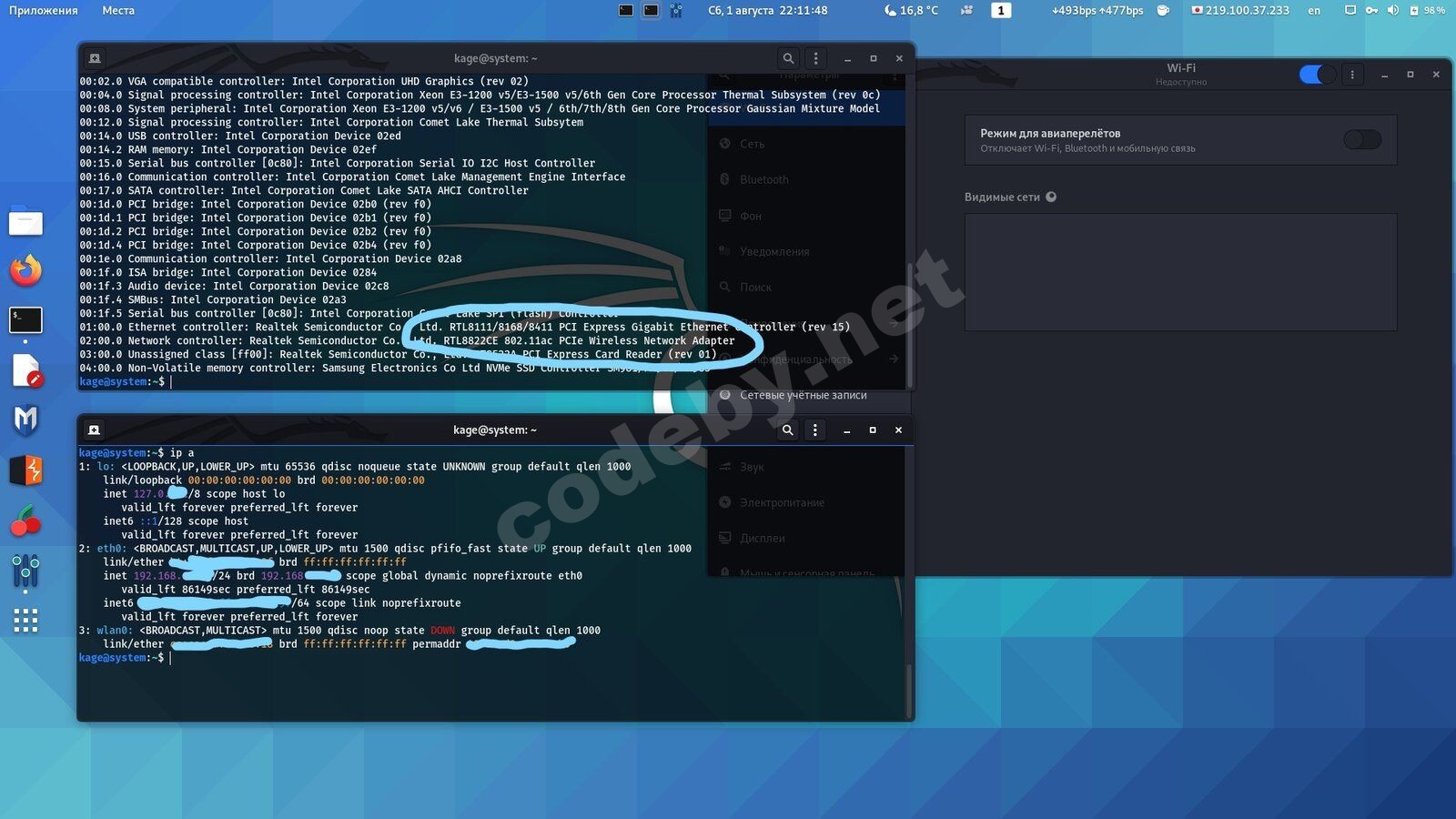Click the Видимые сети empty networks list
The image size is (1456, 819).
click(1180, 272)
